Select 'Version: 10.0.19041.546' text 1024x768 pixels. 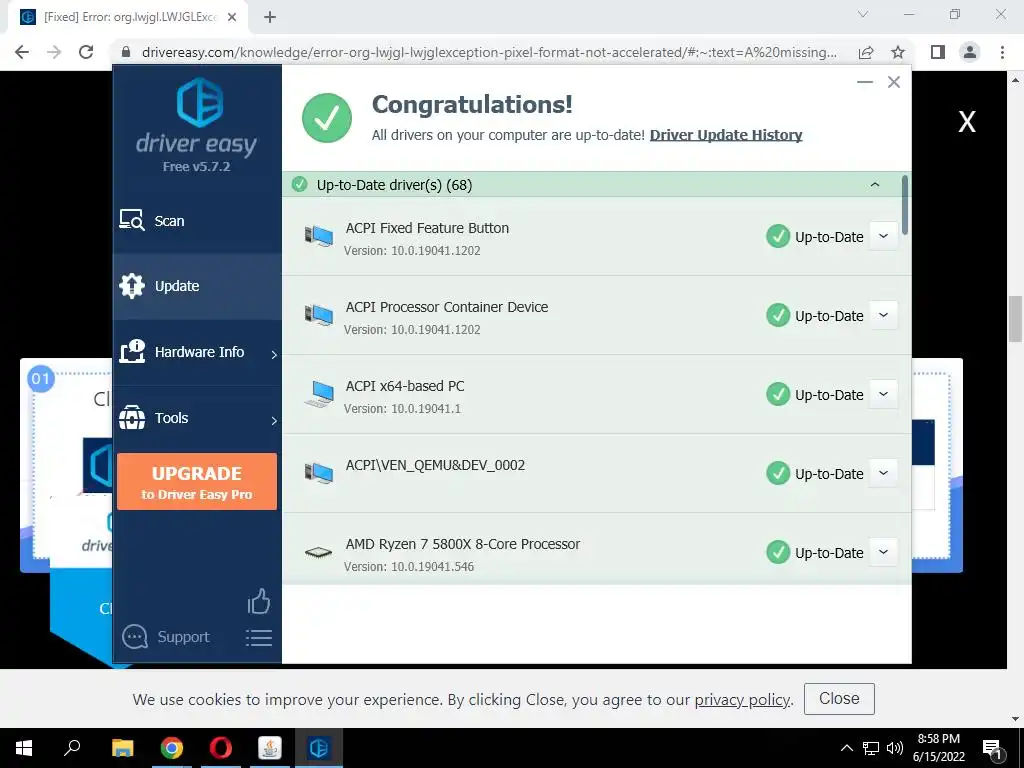click(409, 567)
